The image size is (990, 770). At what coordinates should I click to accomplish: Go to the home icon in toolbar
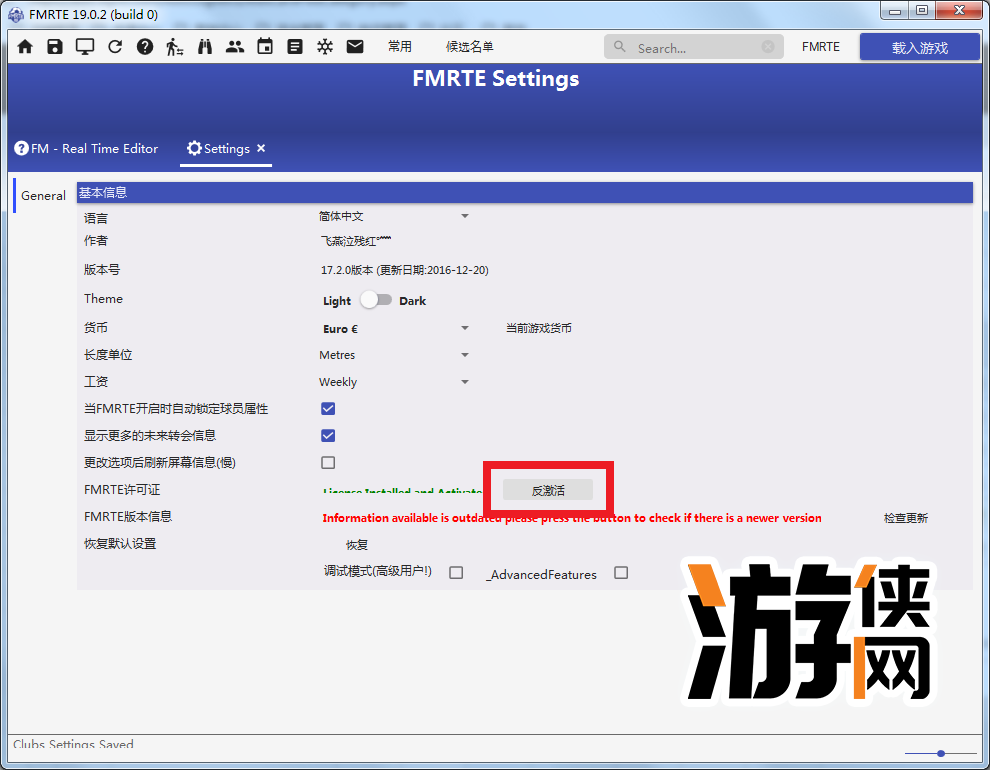click(25, 47)
